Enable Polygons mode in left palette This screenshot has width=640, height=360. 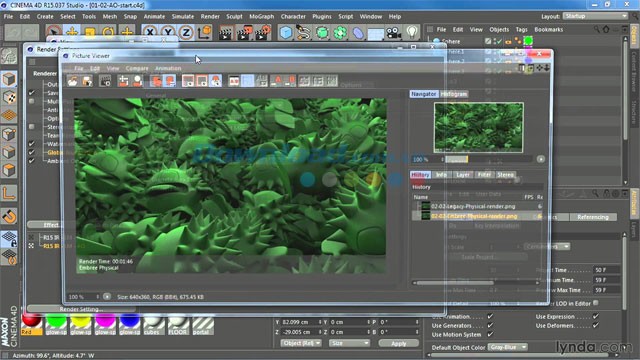[9, 170]
